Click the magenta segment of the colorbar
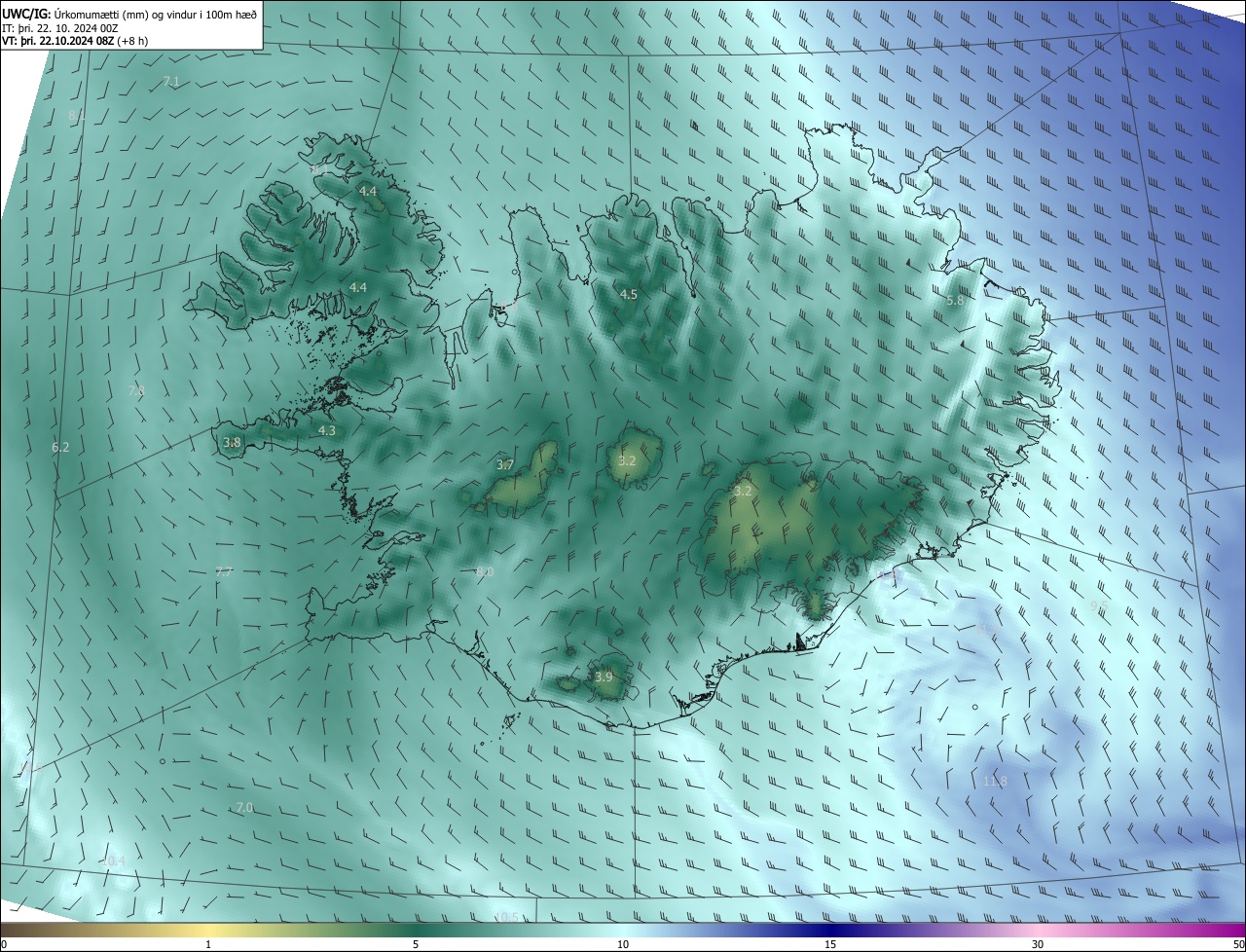 [x=1222, y=932]
